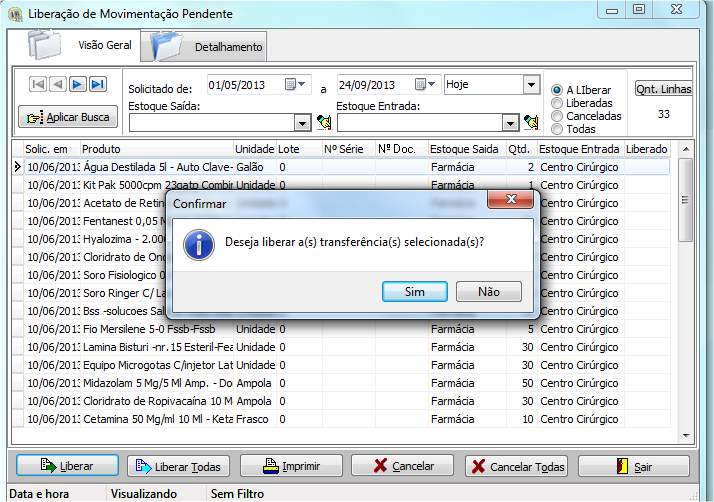Click search icon beside Estoque Saída
The height and width of the screenshot is (502, 714).
pyautogui.click(x=323, y=122)
